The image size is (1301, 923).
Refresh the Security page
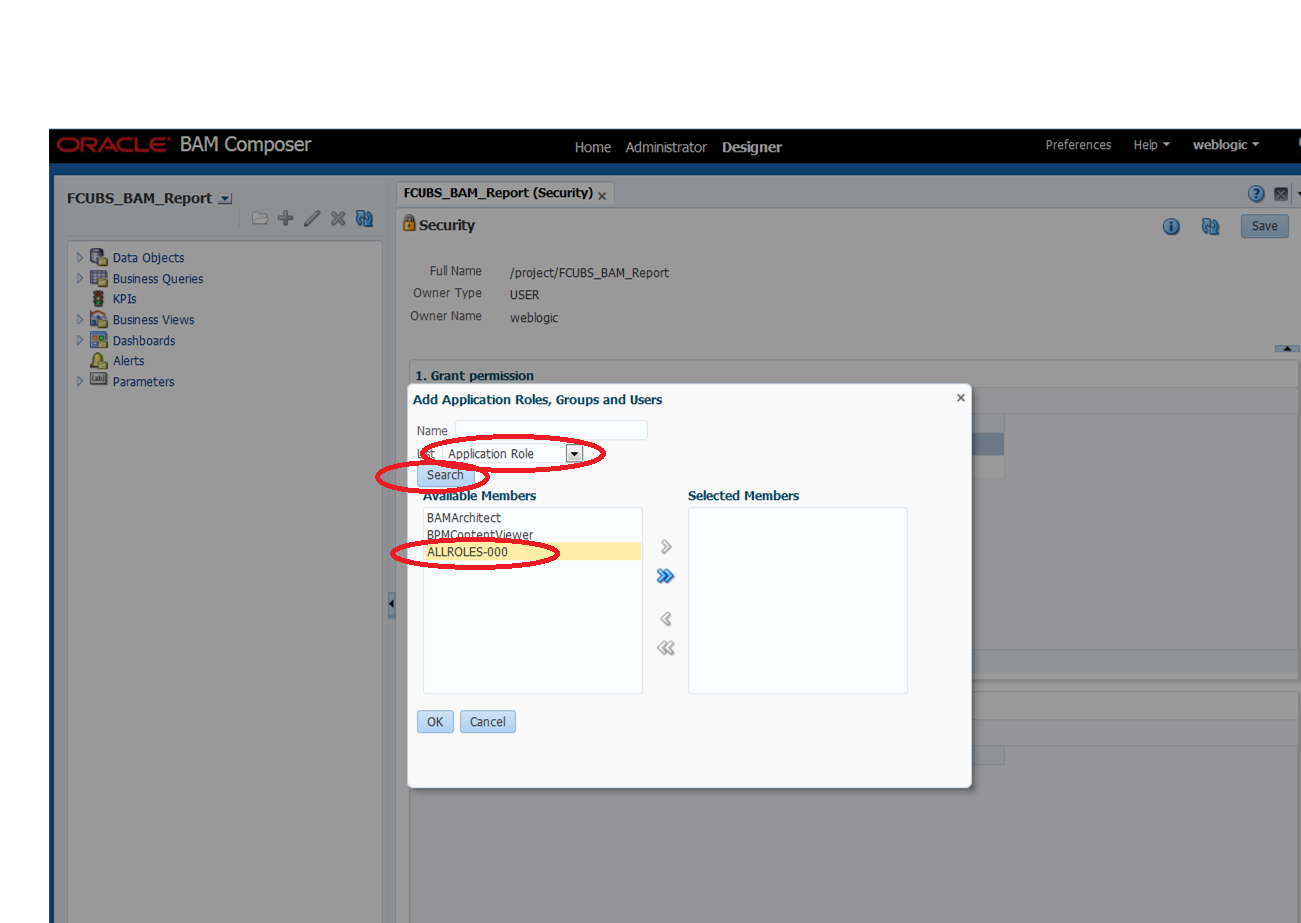coord(1211,227)
